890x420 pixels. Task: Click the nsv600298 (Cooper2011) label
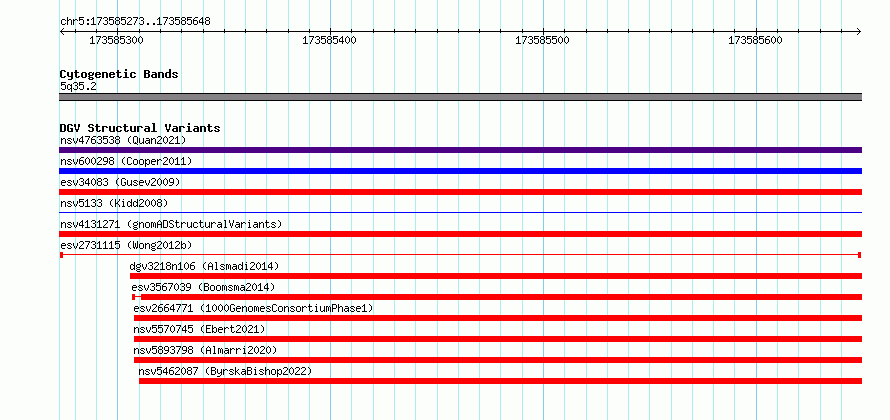tap(126, 161)
